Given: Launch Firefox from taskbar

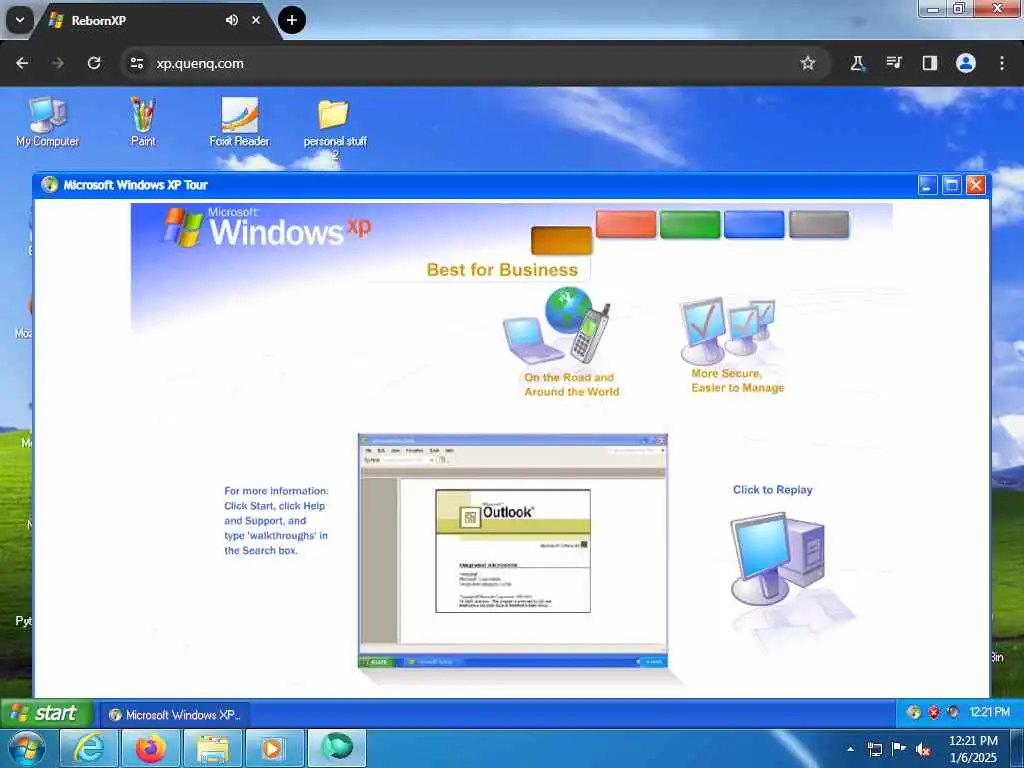Looking at the screenshot, I should click(x=150, y=748).
